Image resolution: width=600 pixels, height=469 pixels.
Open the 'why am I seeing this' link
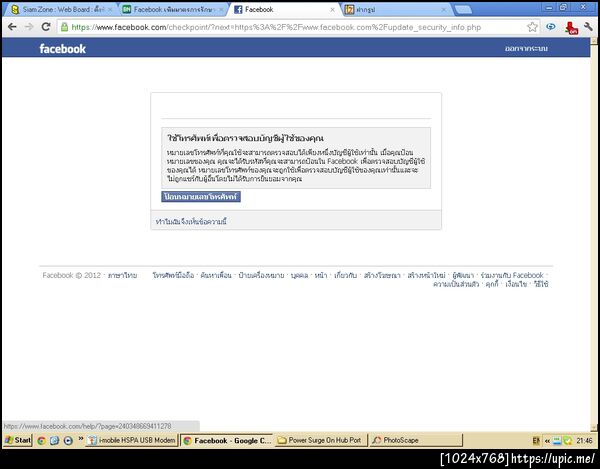coord(191,221)
